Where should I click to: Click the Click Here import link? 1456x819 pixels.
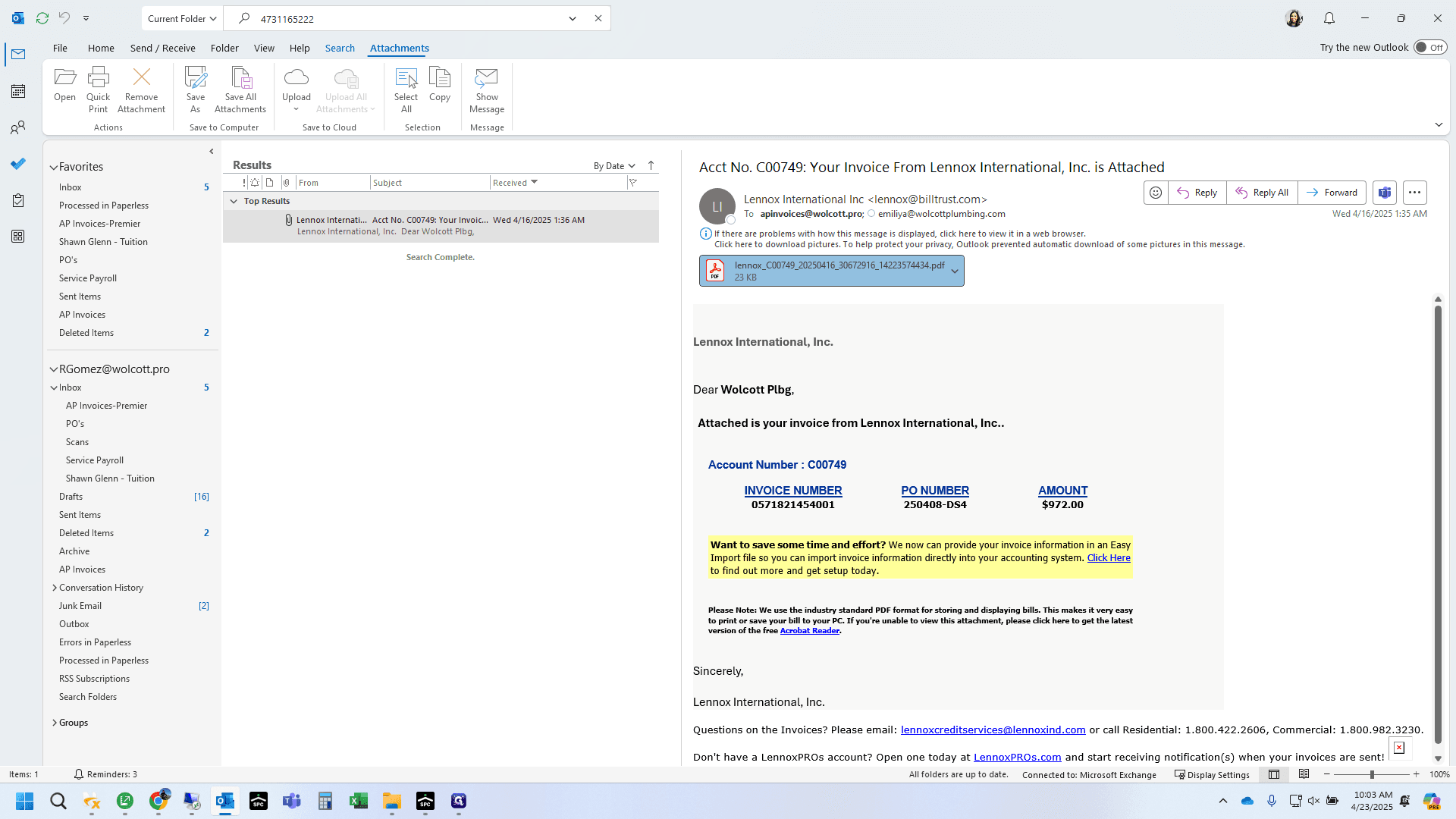coord(1109,558)
